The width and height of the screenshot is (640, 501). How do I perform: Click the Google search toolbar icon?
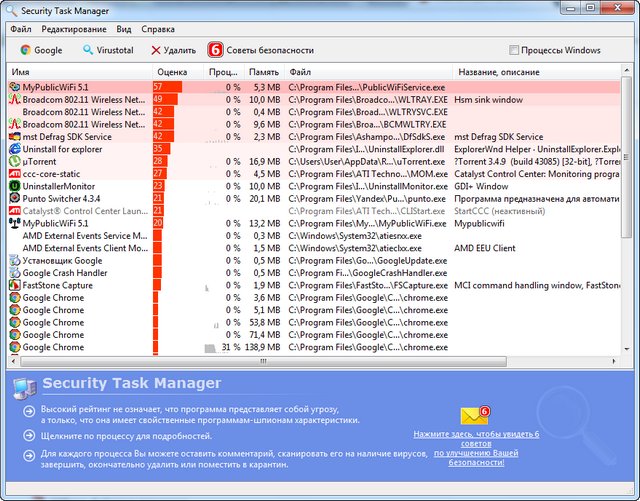pyautogui.click(x=25, y=50)
